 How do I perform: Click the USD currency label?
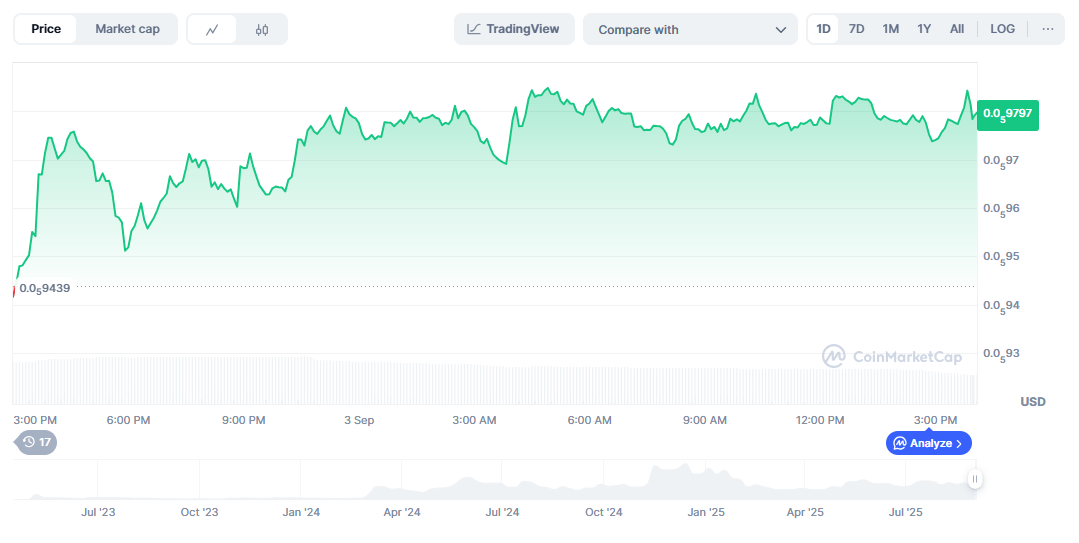1032,401
